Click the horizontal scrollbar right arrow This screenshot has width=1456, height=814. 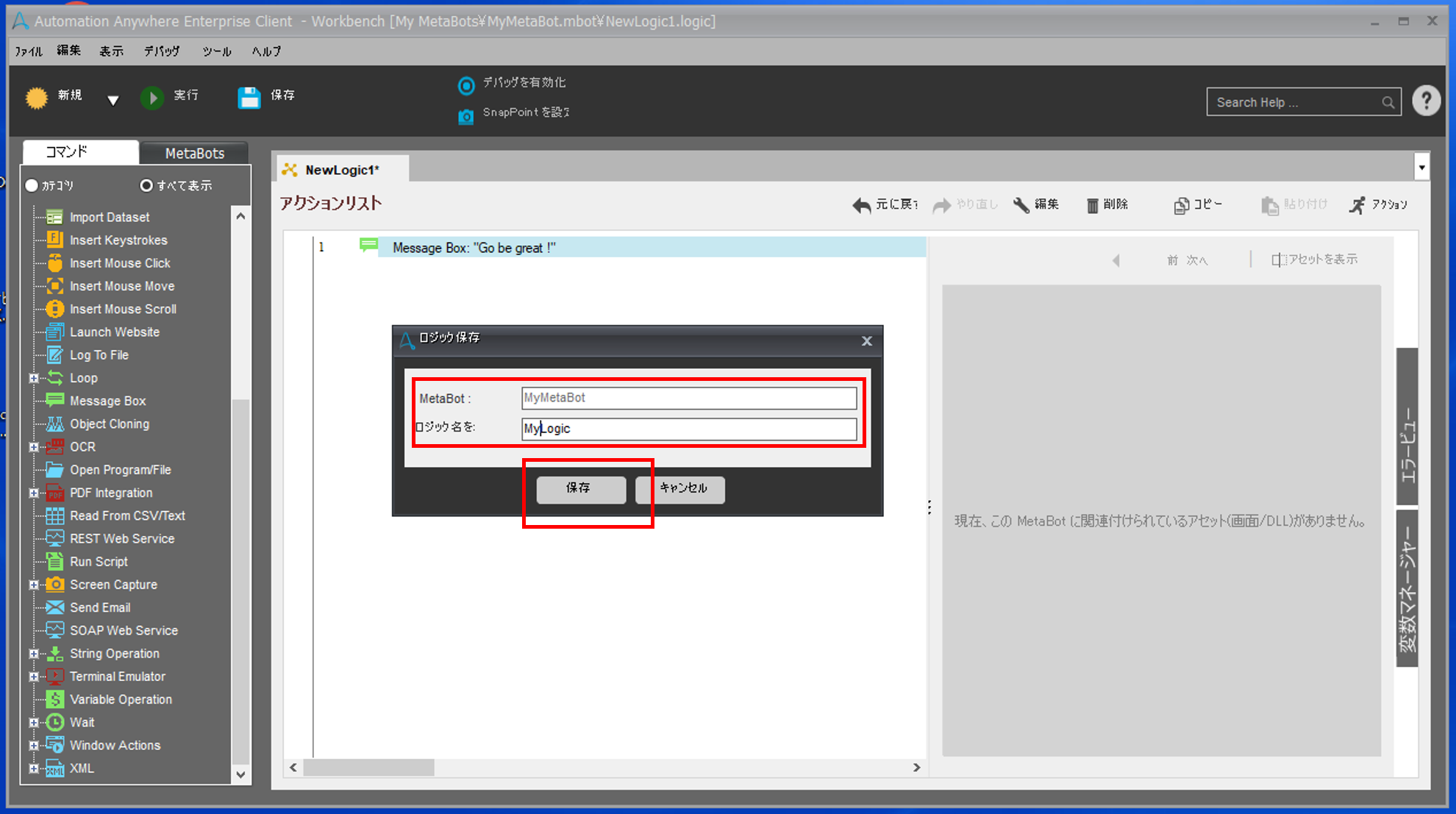916,768
